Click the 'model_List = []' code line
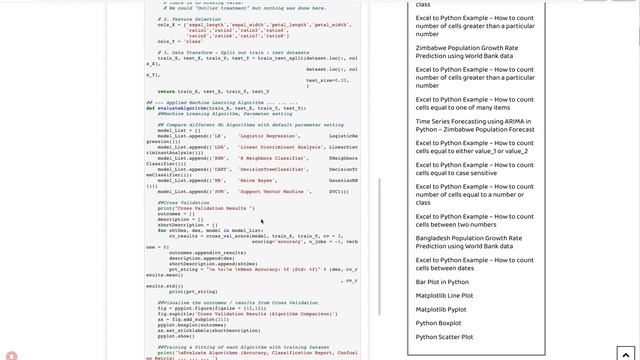Viewport: 640px width, 360px height. [x=179, y=130]
